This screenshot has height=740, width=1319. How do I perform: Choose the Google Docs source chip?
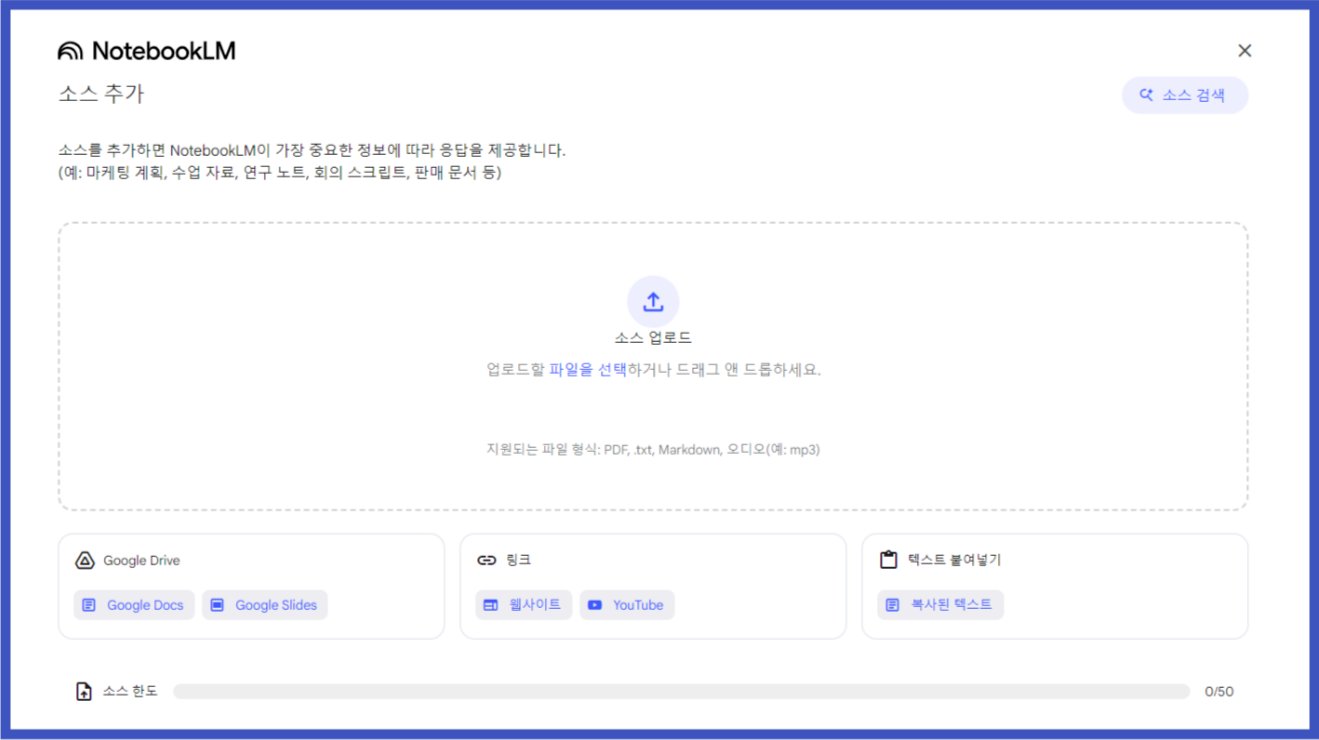point(133,605)
